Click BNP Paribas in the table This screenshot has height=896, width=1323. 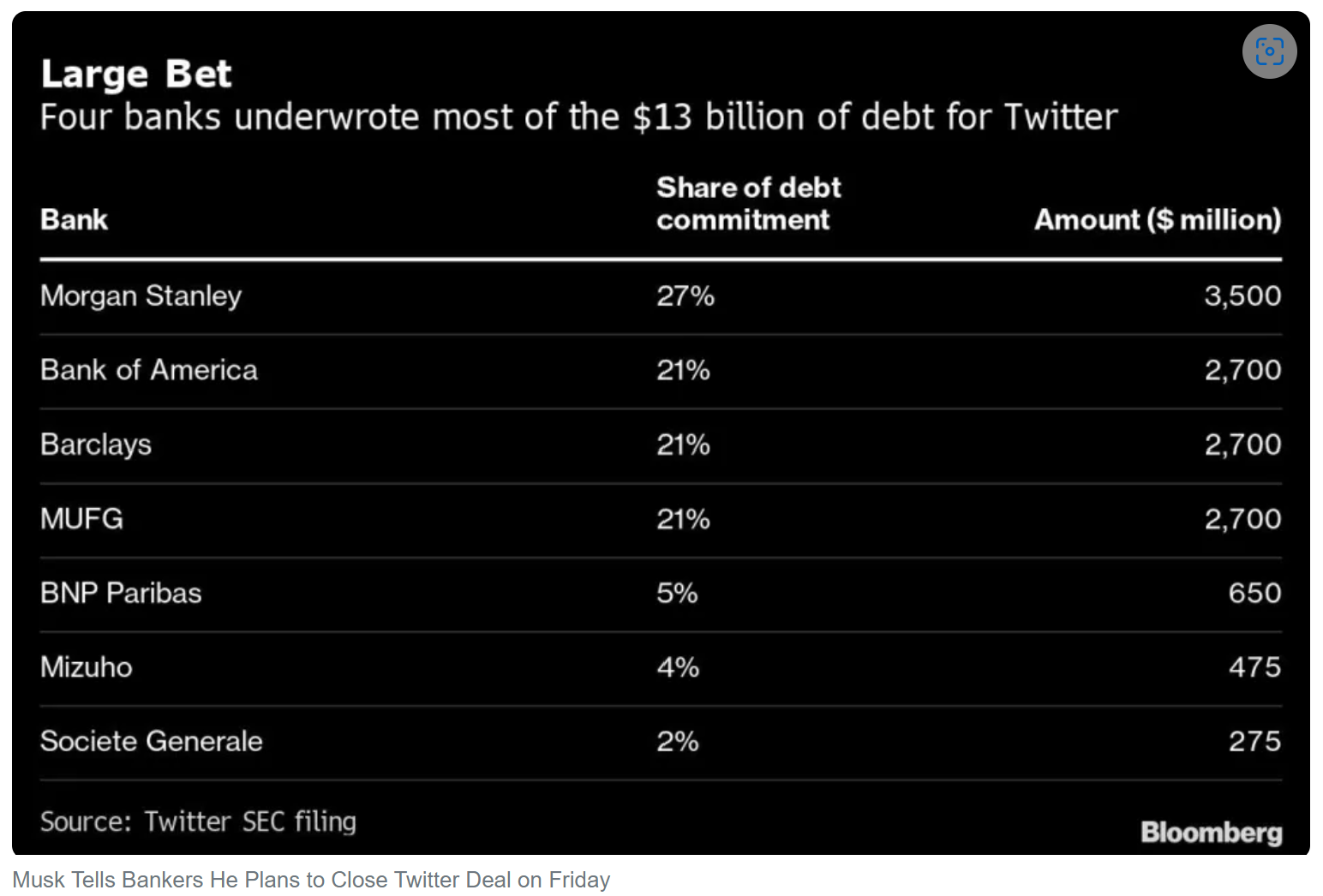[x=121, y=593]
